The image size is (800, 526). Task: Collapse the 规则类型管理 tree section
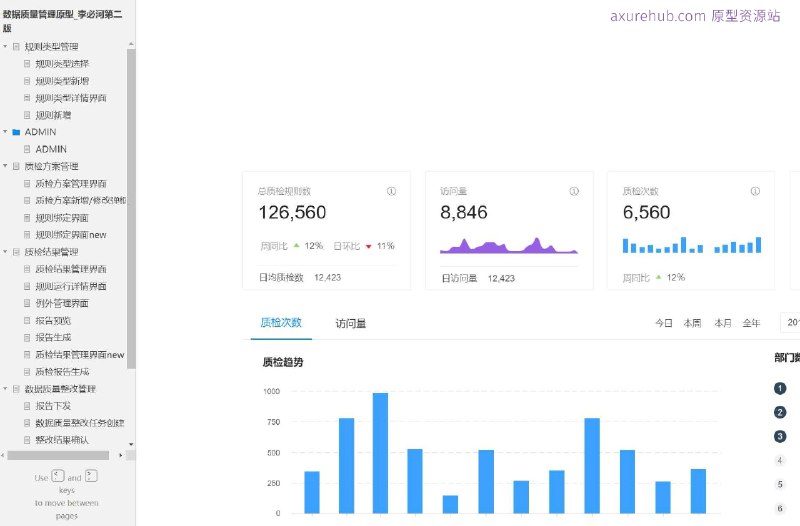point(5,47)
